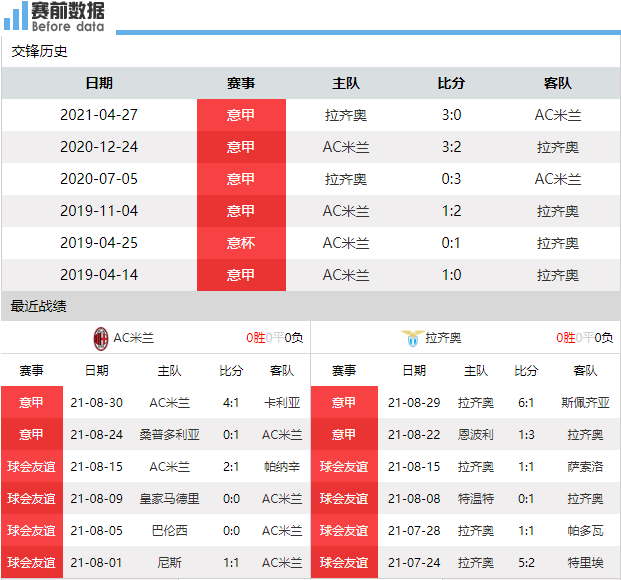Click score 2:1 against 帕纳辛
The width and height of the screenshot is (621, 580).
[x=231, y=467]
